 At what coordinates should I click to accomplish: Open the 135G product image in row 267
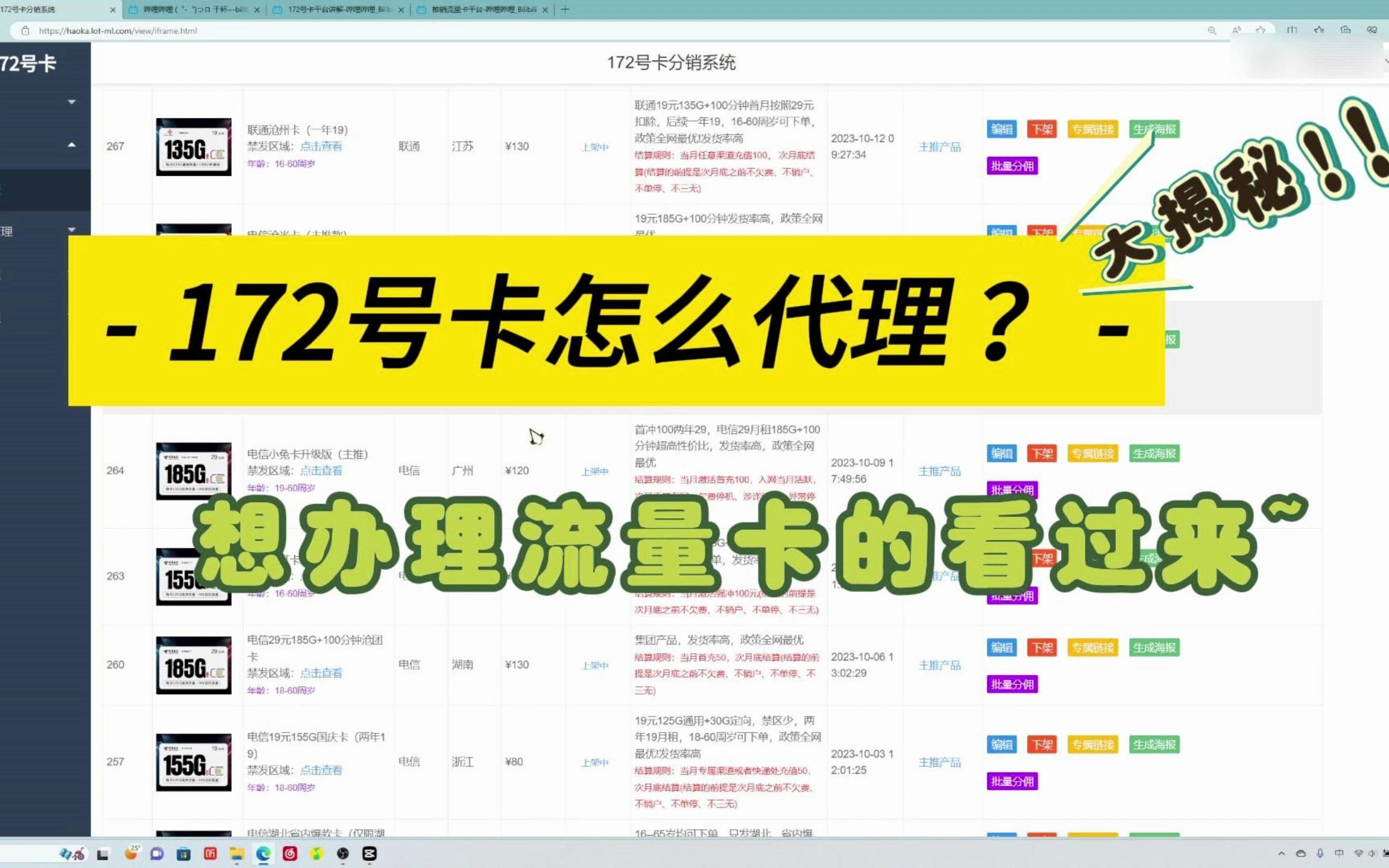(194, 147)
